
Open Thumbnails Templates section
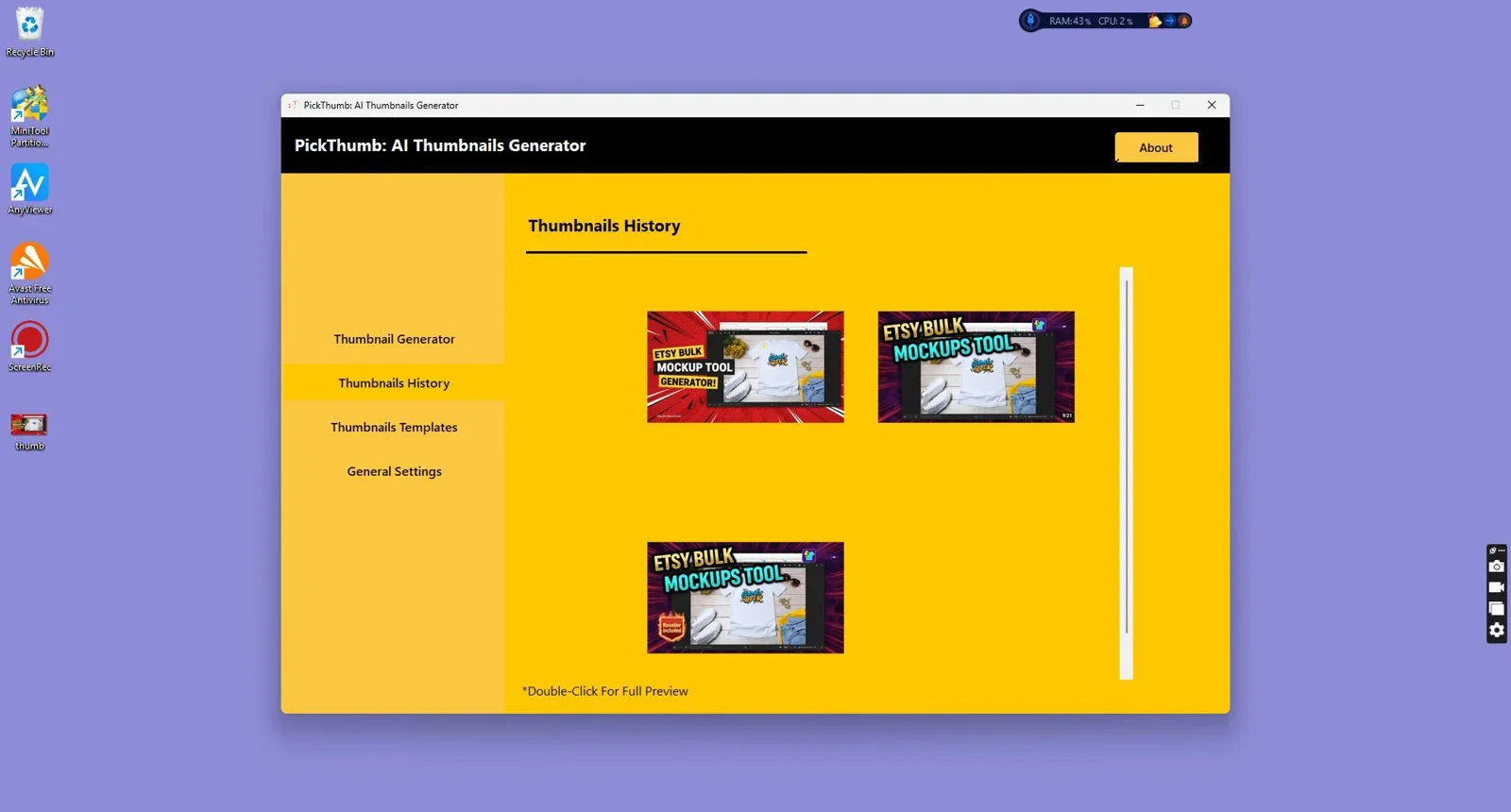pyautogui.click(x=394, y=427)
